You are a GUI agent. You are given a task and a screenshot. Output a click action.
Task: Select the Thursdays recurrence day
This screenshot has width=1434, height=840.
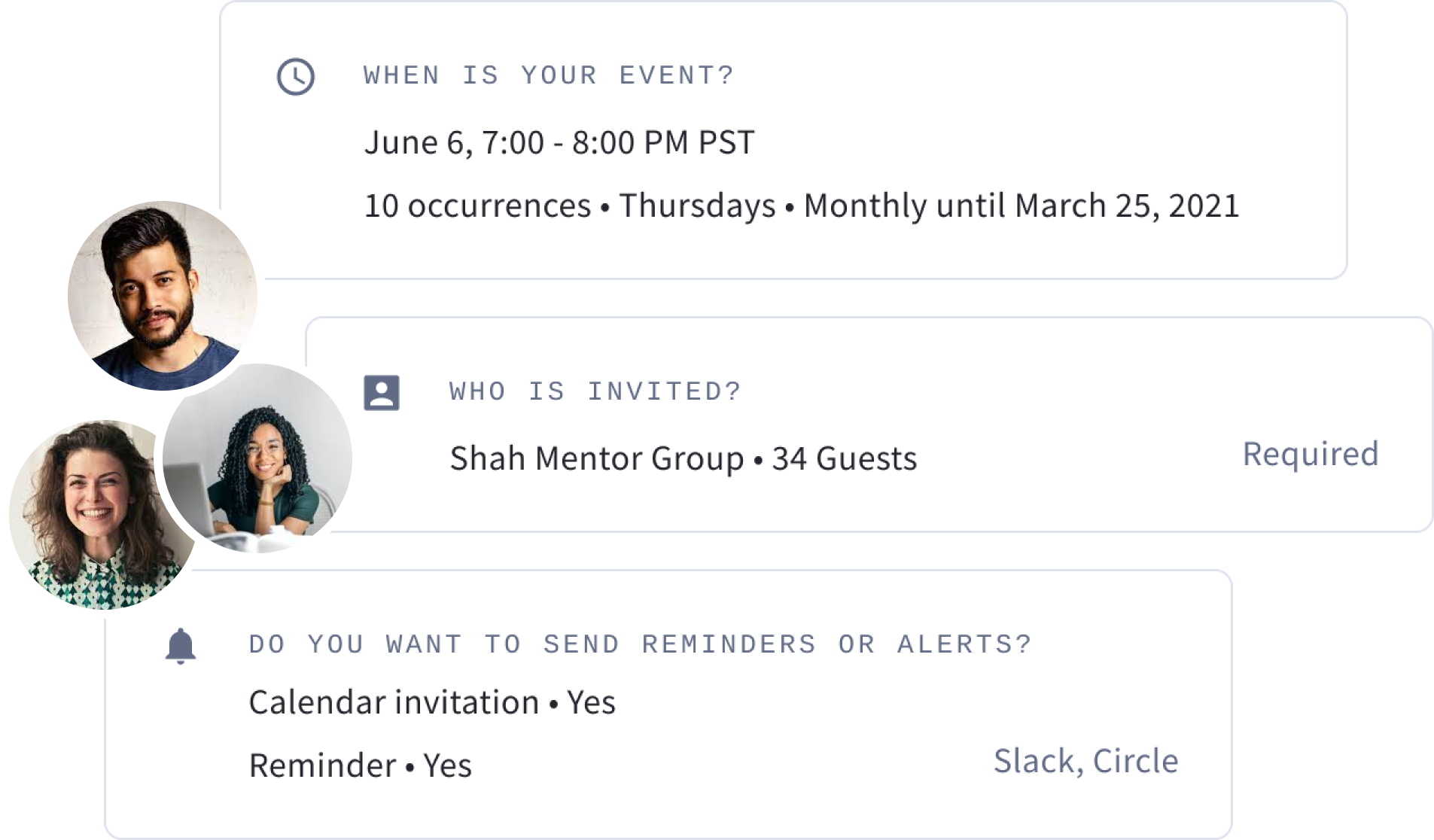point(697,205)
